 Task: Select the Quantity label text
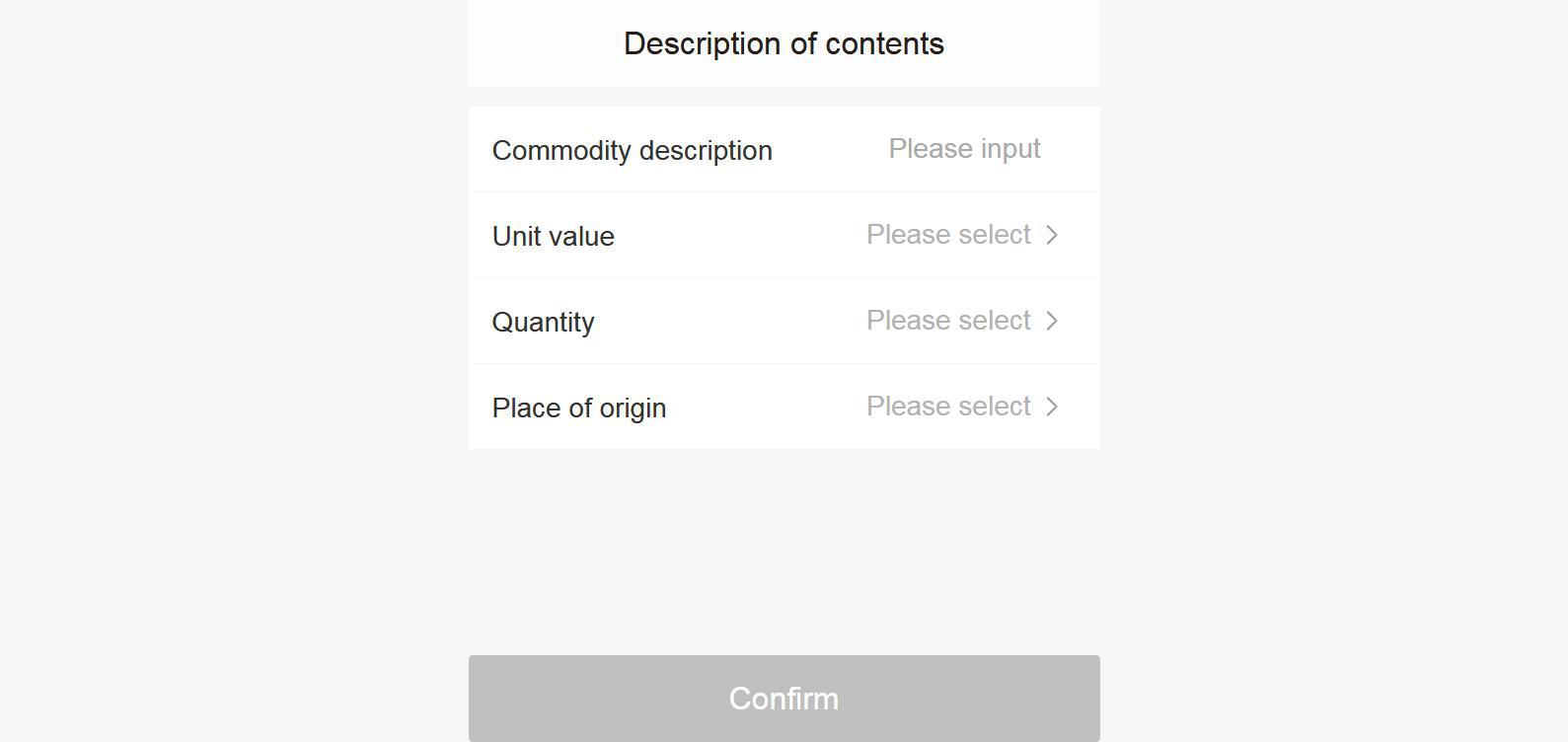(543, 322)
